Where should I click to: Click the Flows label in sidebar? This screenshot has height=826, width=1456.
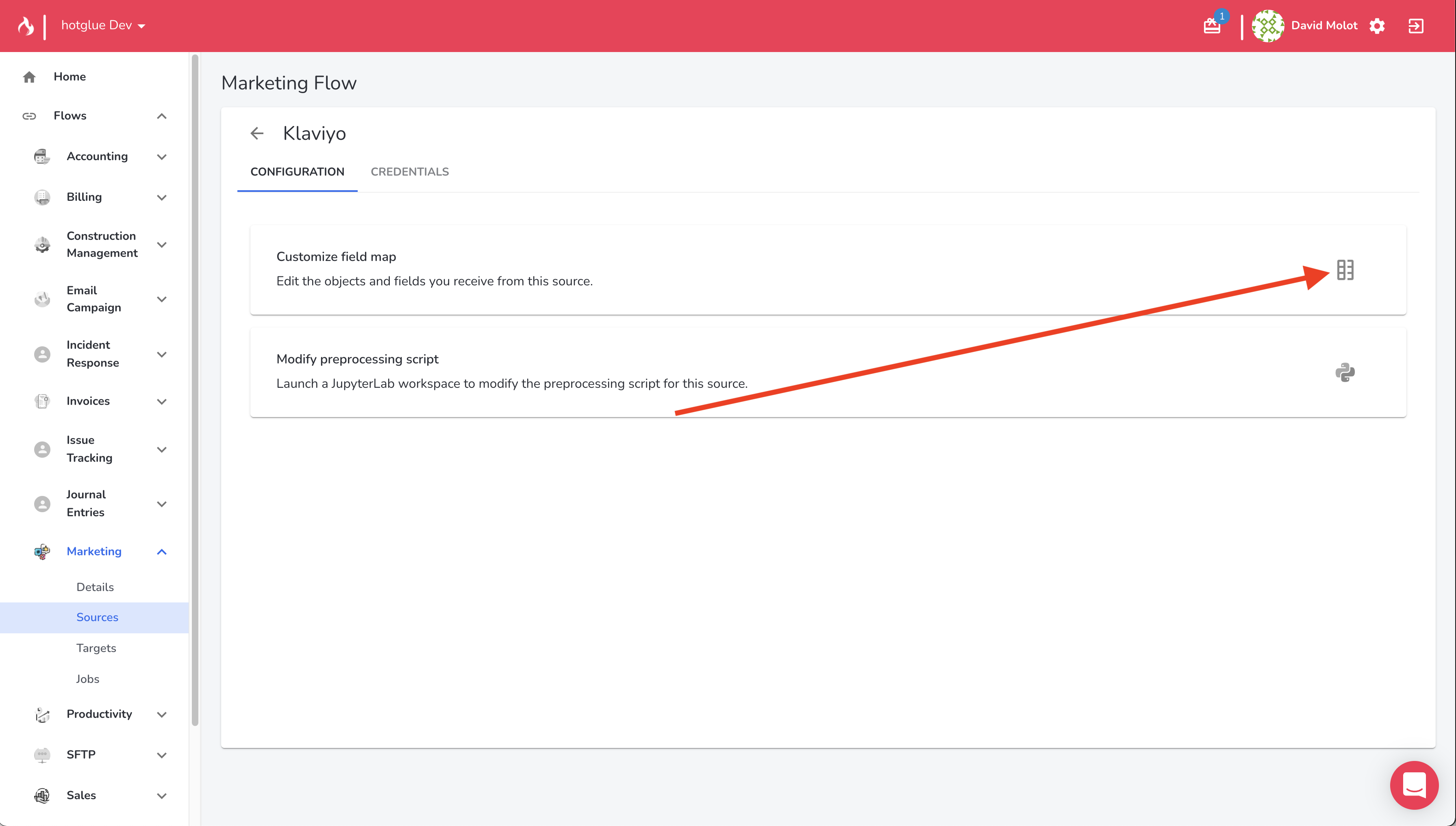70,116
